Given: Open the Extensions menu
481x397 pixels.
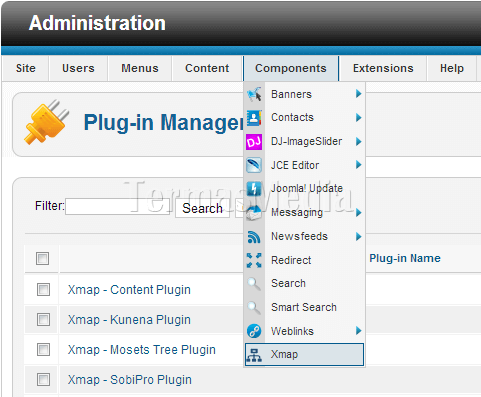Looking at the screenshot, I should coord(383,68).
